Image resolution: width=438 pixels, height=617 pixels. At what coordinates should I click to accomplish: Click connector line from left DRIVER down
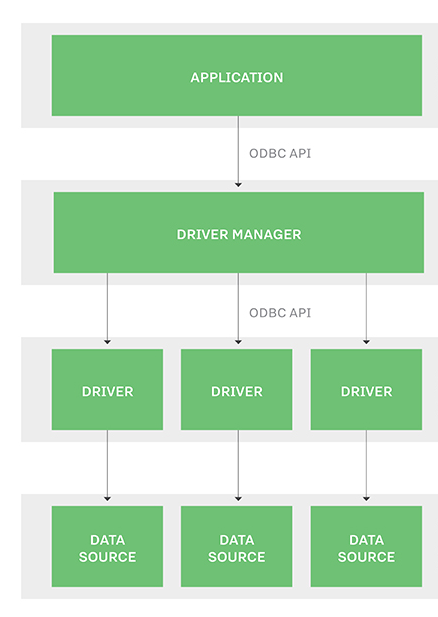tap(107, 463)
